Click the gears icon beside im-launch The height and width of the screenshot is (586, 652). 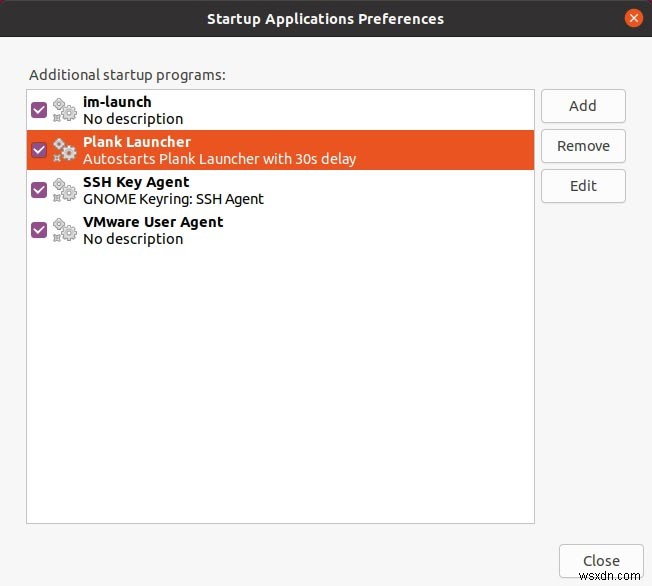pyautogui.click(x=65, y=110)
